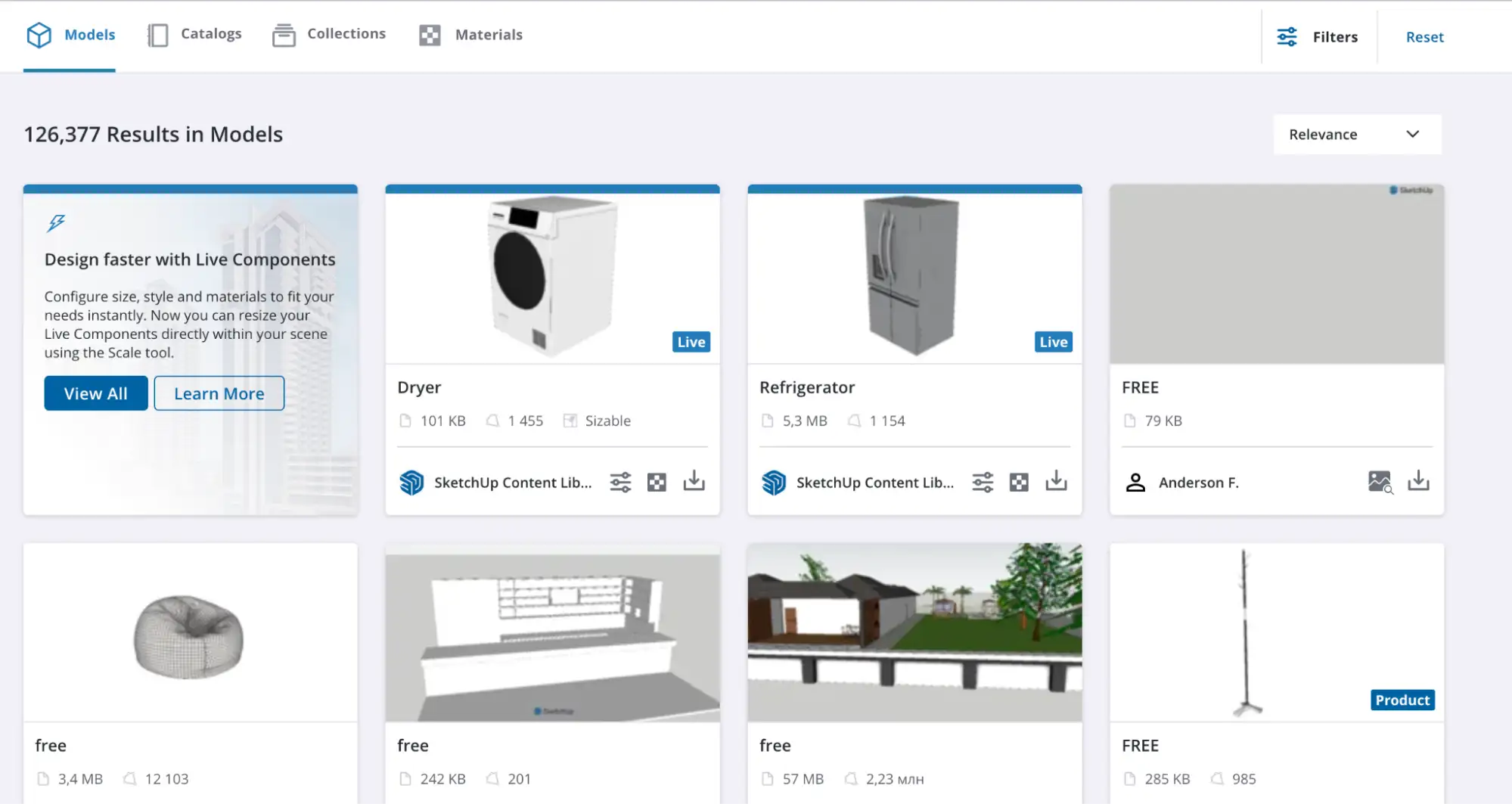The width and height of the screenshot is (1512, 804).
Task: Open the house with garden model thumbnail
Action: coord(914,632)
